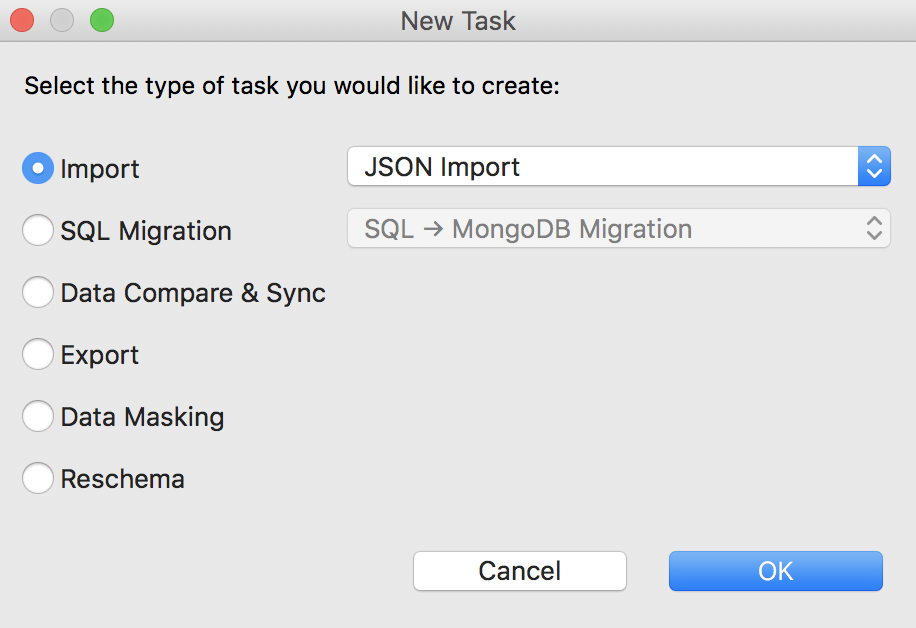
Task: Select the Data Masking radio button
Action: pyautogui.click(x=38, y=416)
